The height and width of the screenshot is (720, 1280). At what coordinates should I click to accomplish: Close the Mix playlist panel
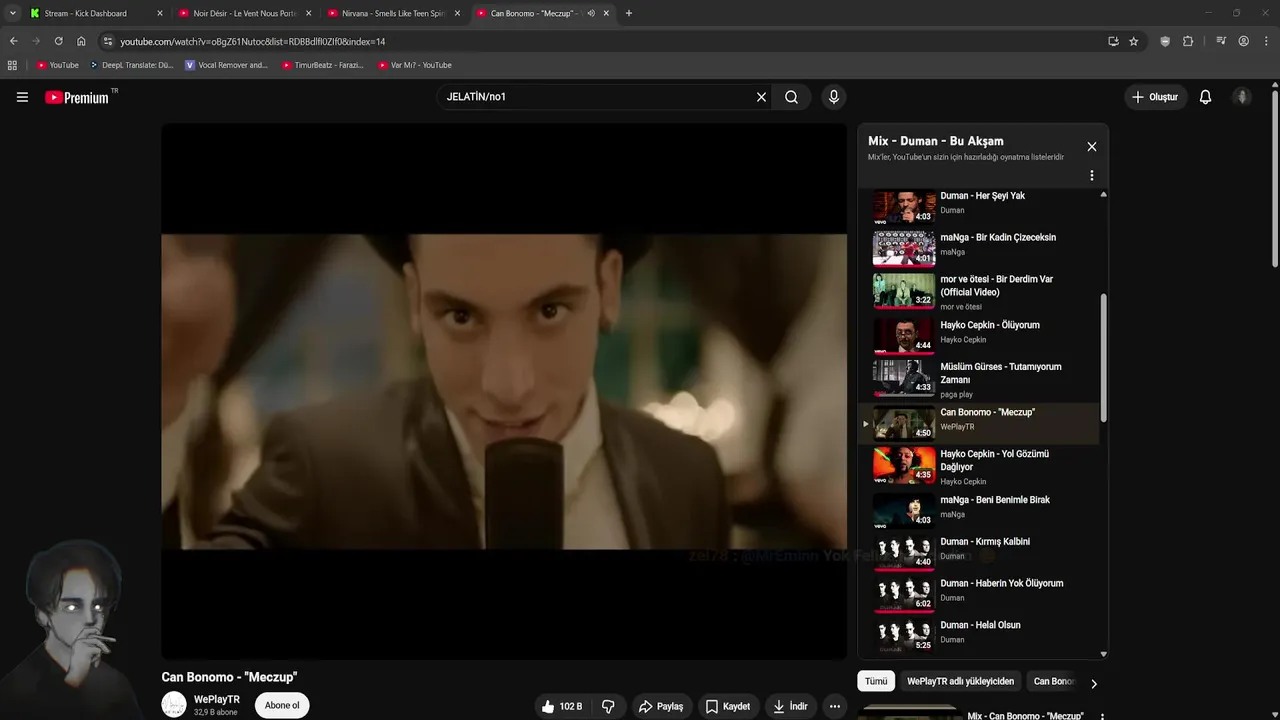point(1091,147)
